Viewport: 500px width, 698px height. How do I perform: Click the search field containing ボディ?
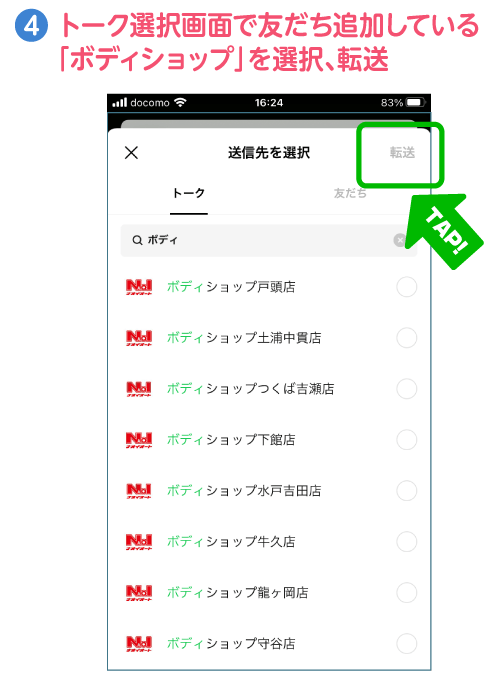[268, 240]
